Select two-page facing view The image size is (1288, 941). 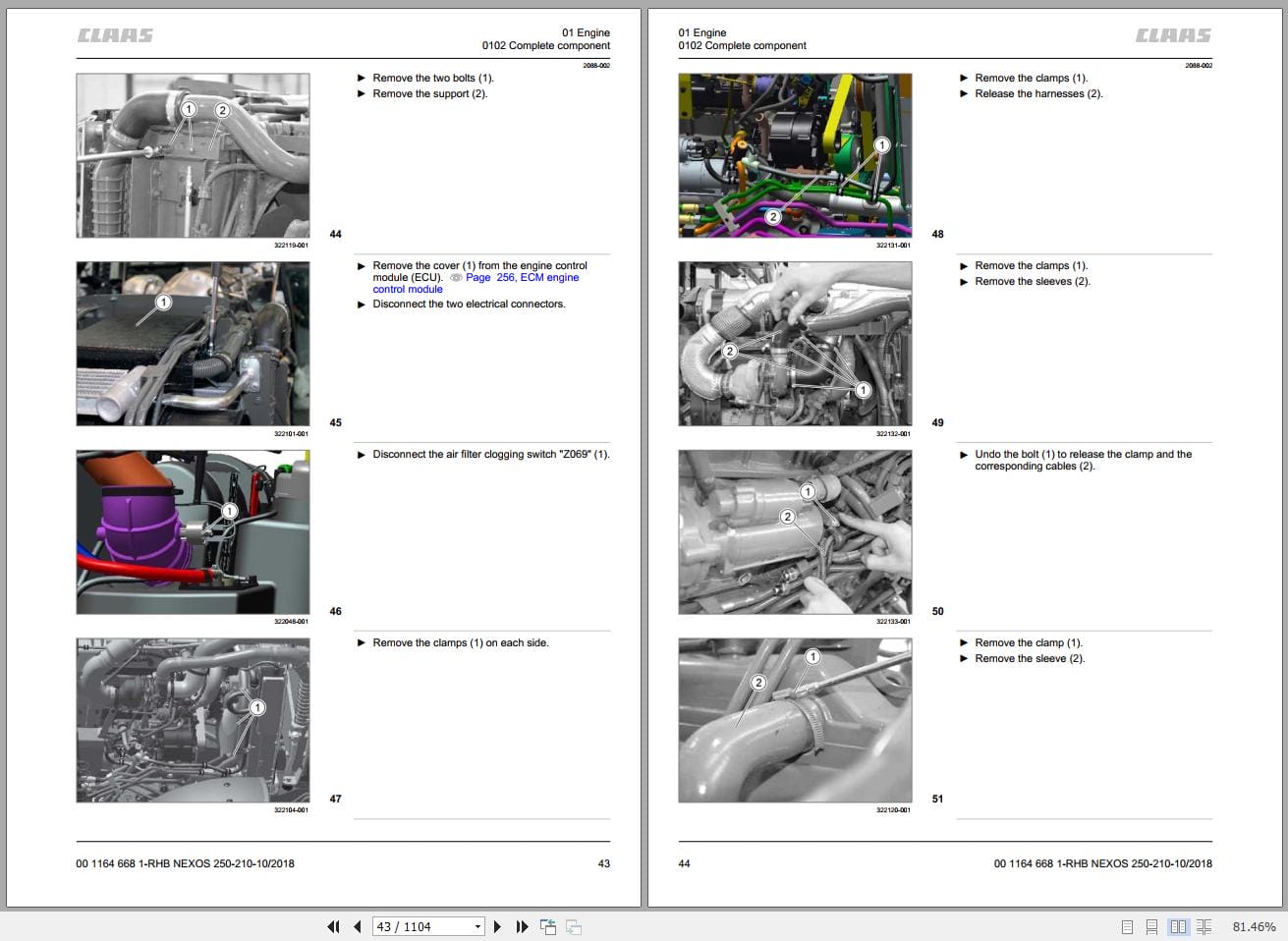pyautogui.click(x=1178, y=926)
